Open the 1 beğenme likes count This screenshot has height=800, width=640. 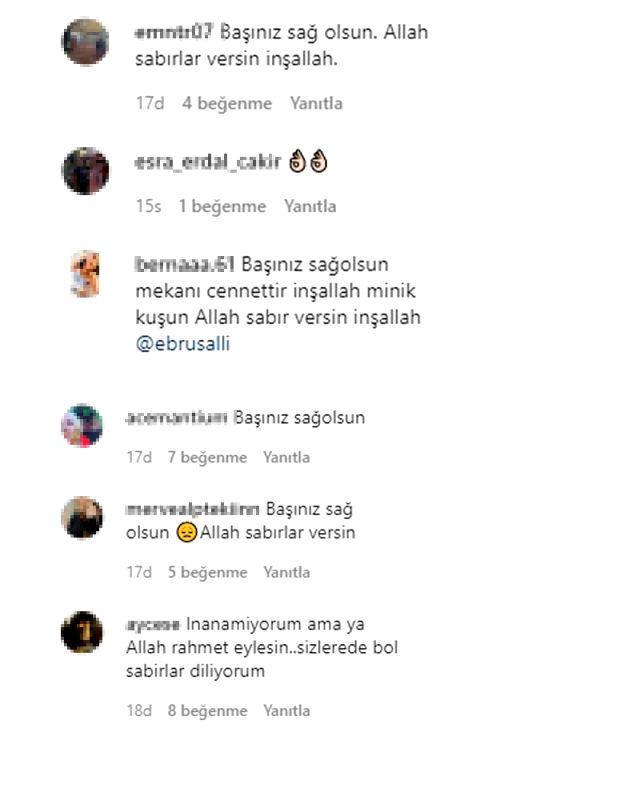pyautogui.click(x=223, y=207)
